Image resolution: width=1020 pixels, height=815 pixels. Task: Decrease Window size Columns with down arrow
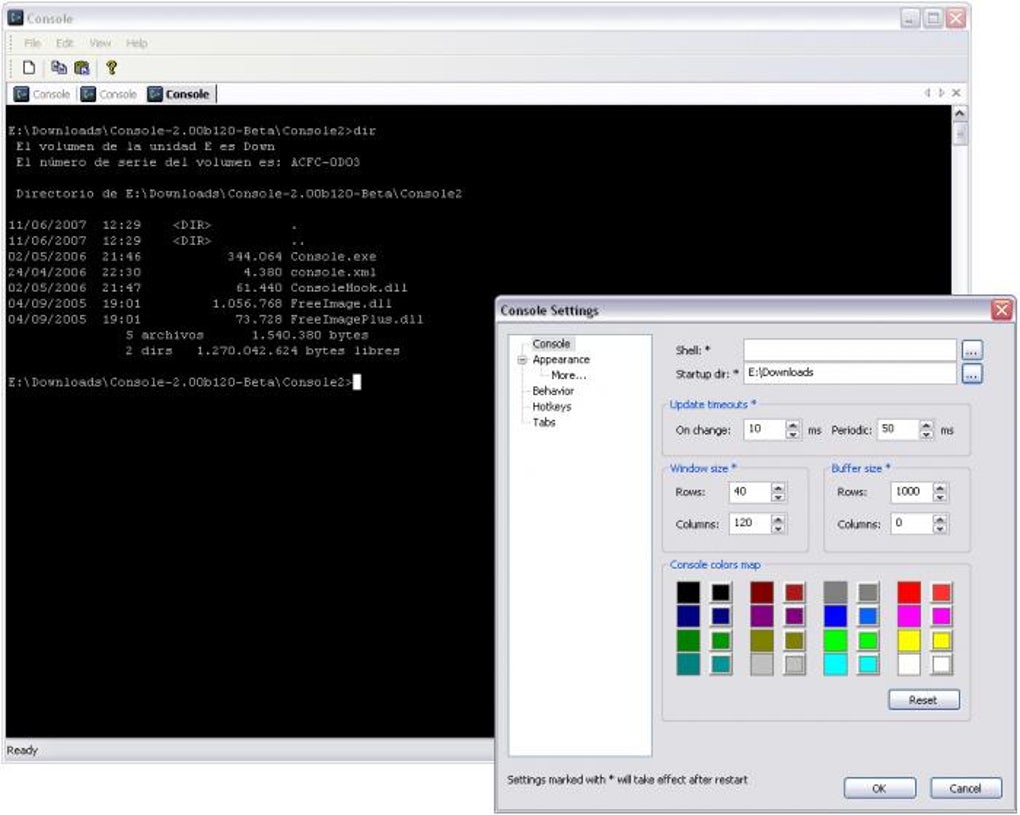point(778,529)
